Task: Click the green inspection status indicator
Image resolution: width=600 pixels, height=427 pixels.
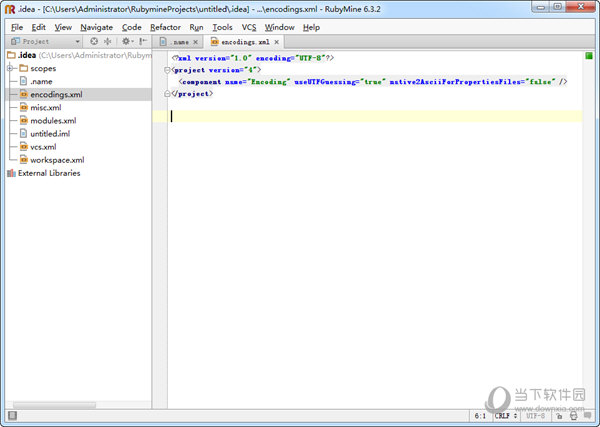Action: tap(589, 56)
